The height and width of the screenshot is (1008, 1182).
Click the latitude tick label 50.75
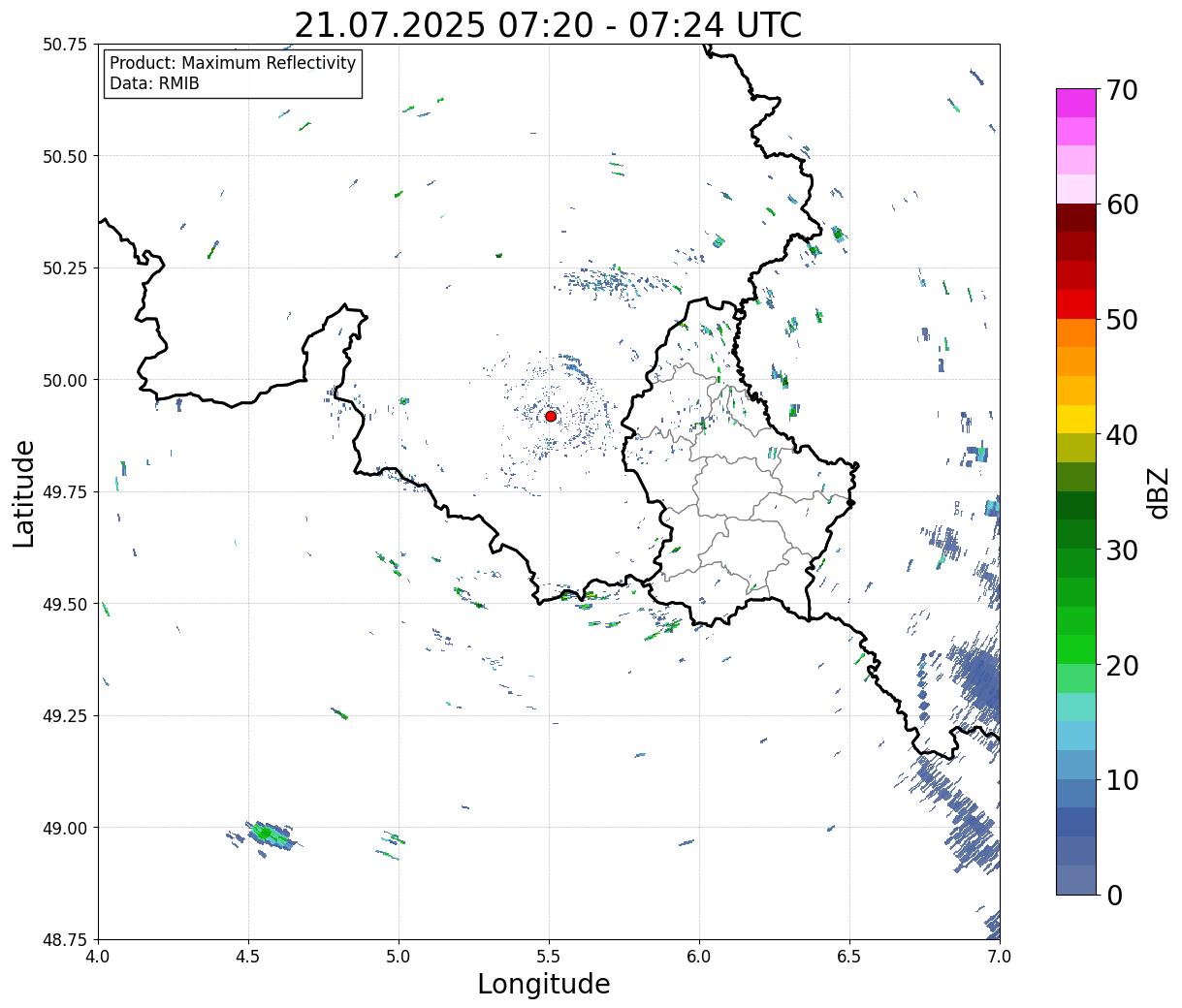(65, 45)
